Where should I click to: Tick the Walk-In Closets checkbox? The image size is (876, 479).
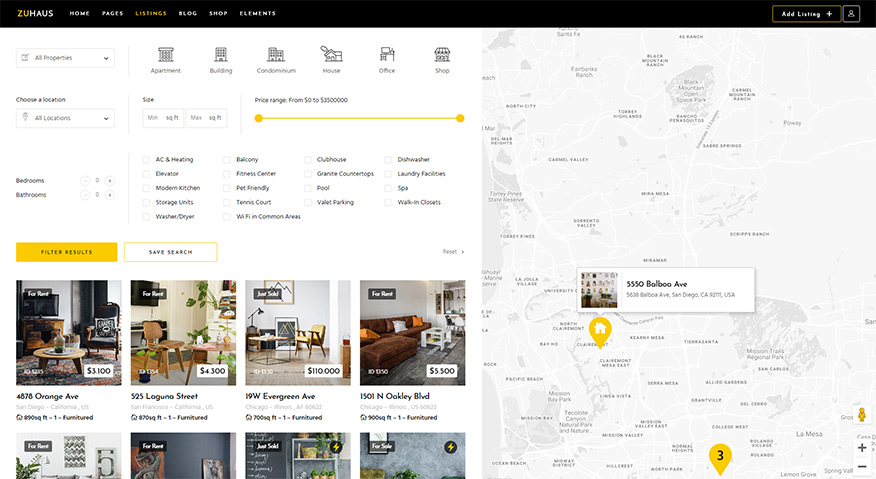click(x=389, y=202)
